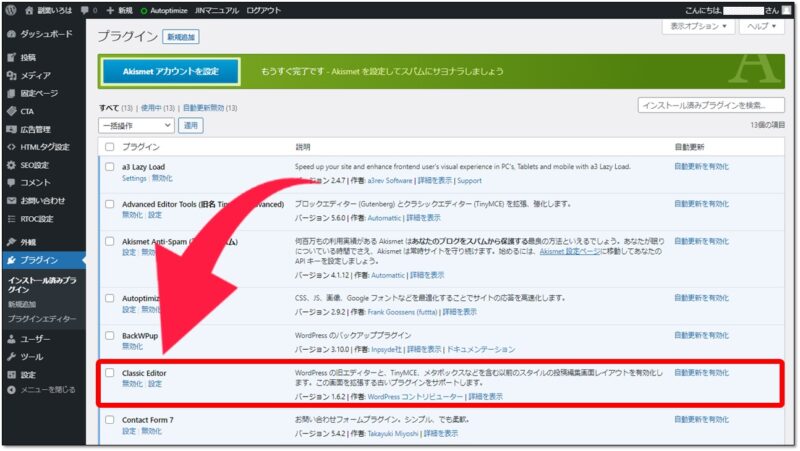Open メディア in the sidebar
This screenshot has width=800, height=451.
[29, 75]
